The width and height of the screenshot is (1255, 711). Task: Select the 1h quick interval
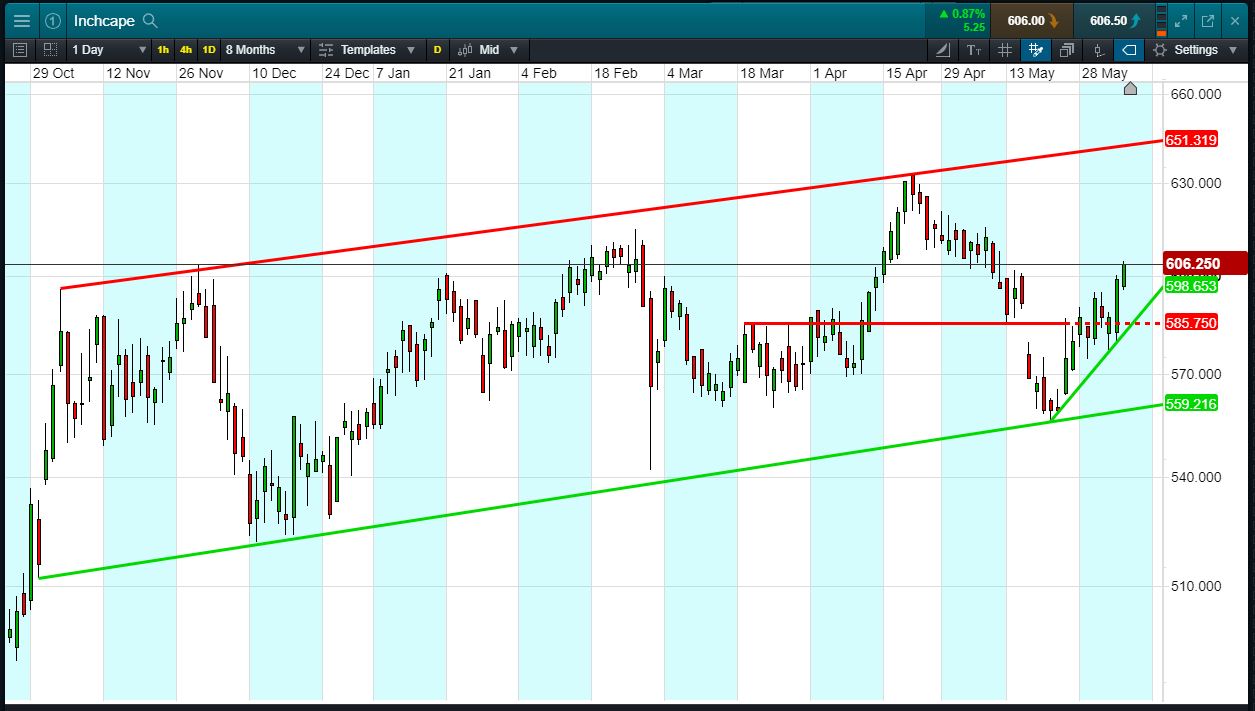[x=163, y=49]
